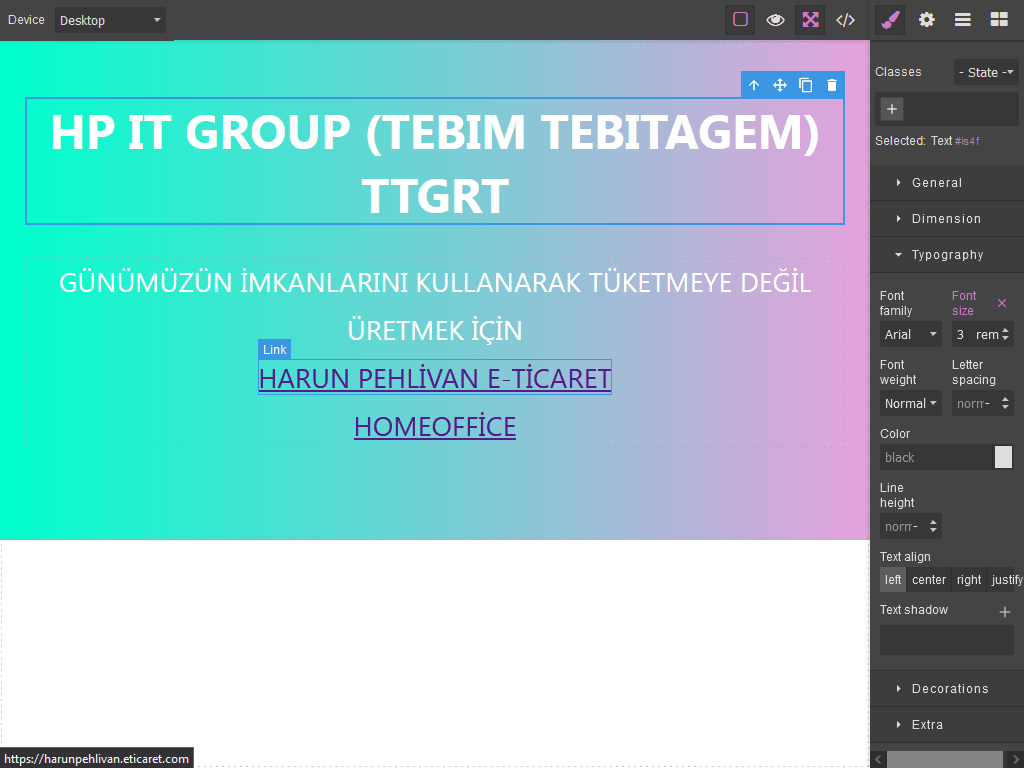Step the letter spacing arrows
The height and width of the screenshot is (768, 1024).
pos(1006,404)
